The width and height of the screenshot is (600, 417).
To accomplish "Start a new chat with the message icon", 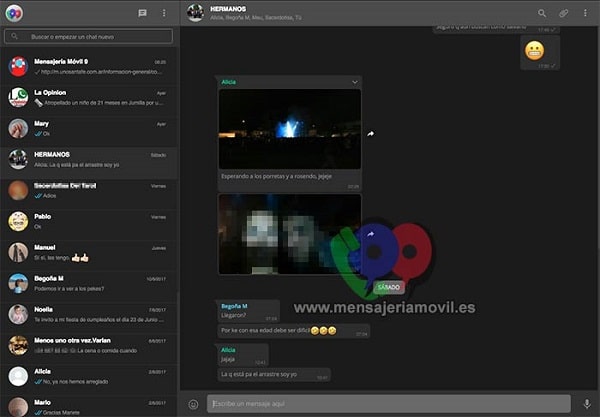I will point(143,13).
